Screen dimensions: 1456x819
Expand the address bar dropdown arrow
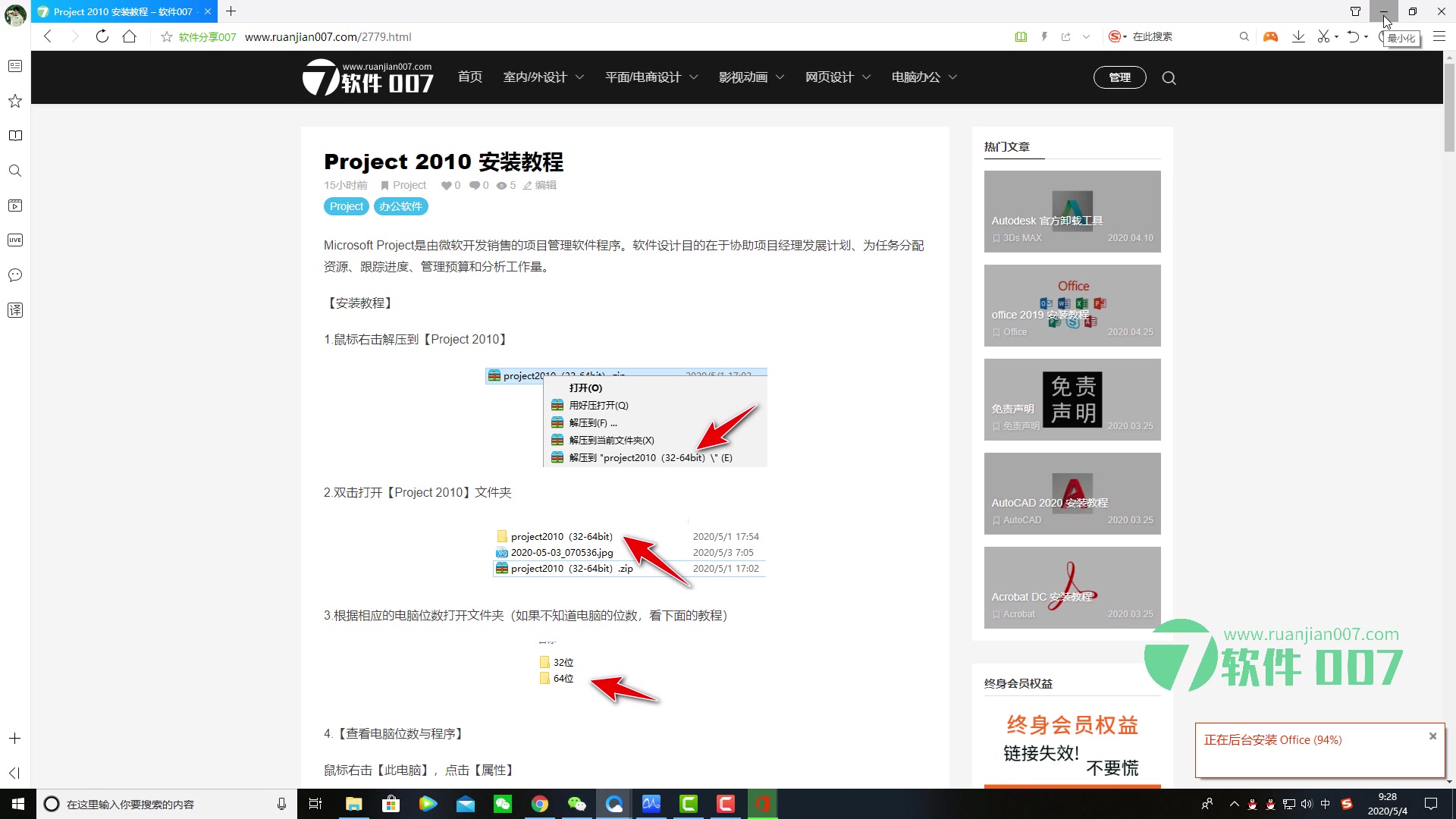point(1086,36)
